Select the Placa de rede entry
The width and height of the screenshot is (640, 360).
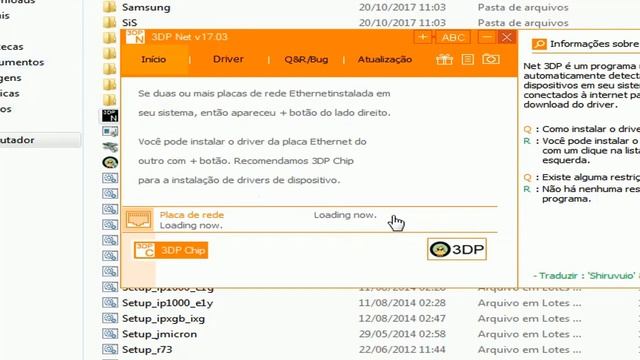(309, 220)
